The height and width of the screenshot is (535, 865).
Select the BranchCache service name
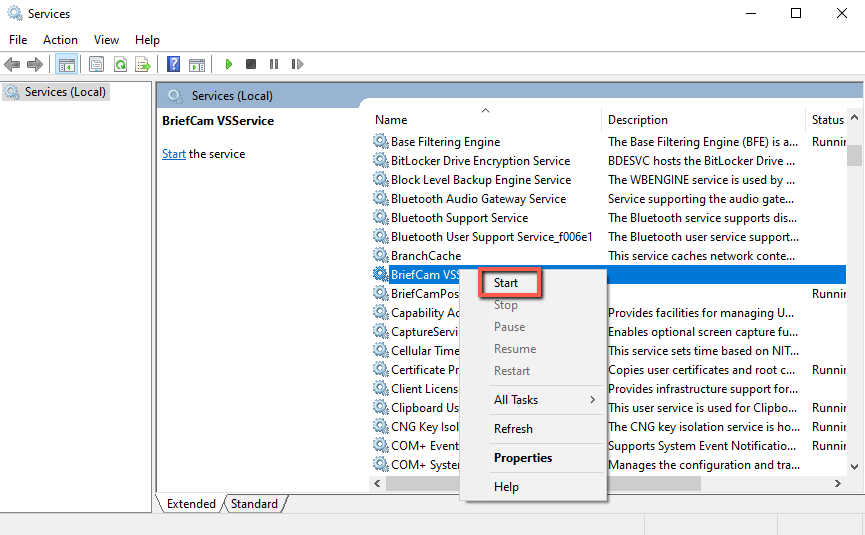tap(426, 256)
